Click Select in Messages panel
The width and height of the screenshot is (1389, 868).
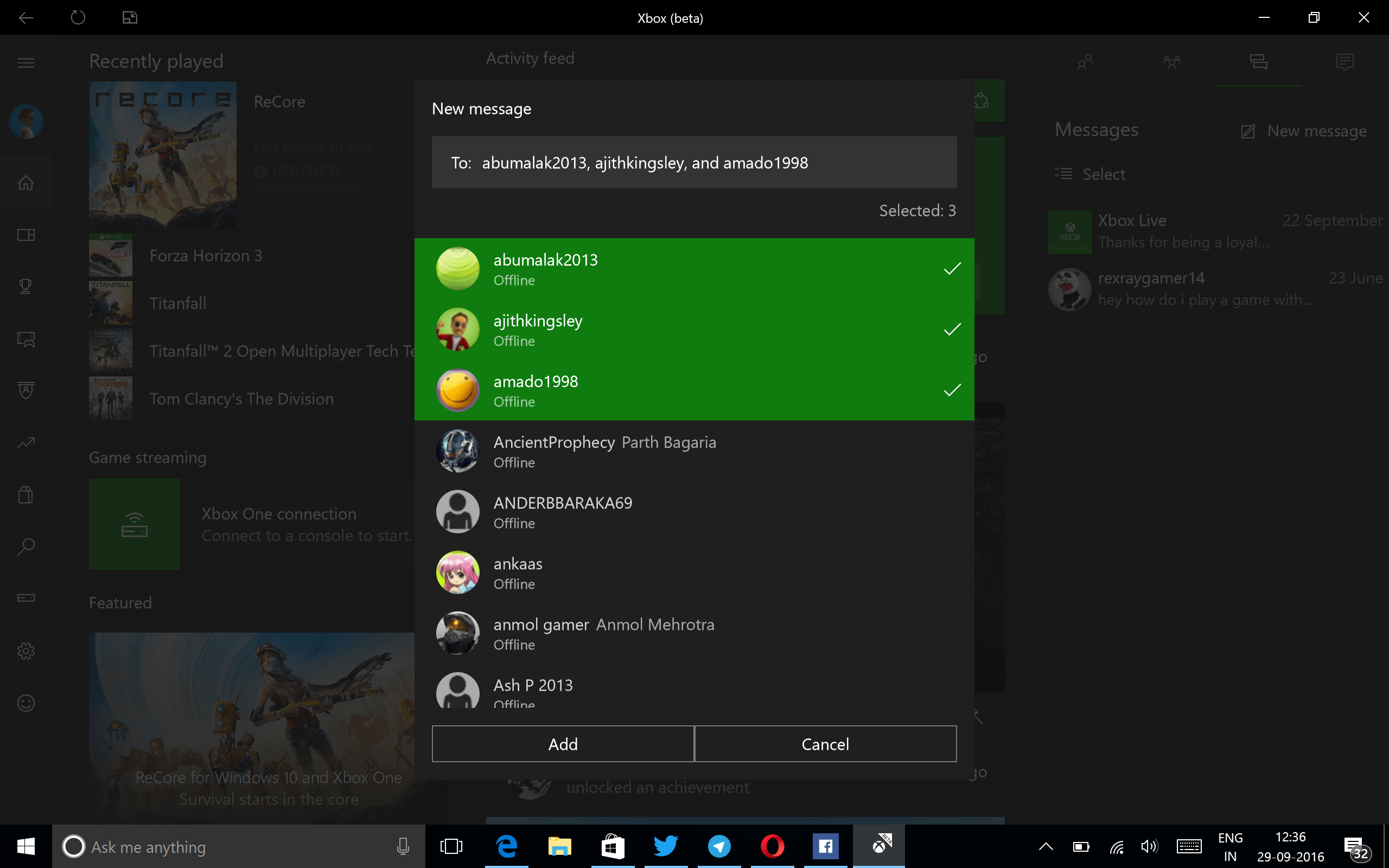tap(1089, 174)
